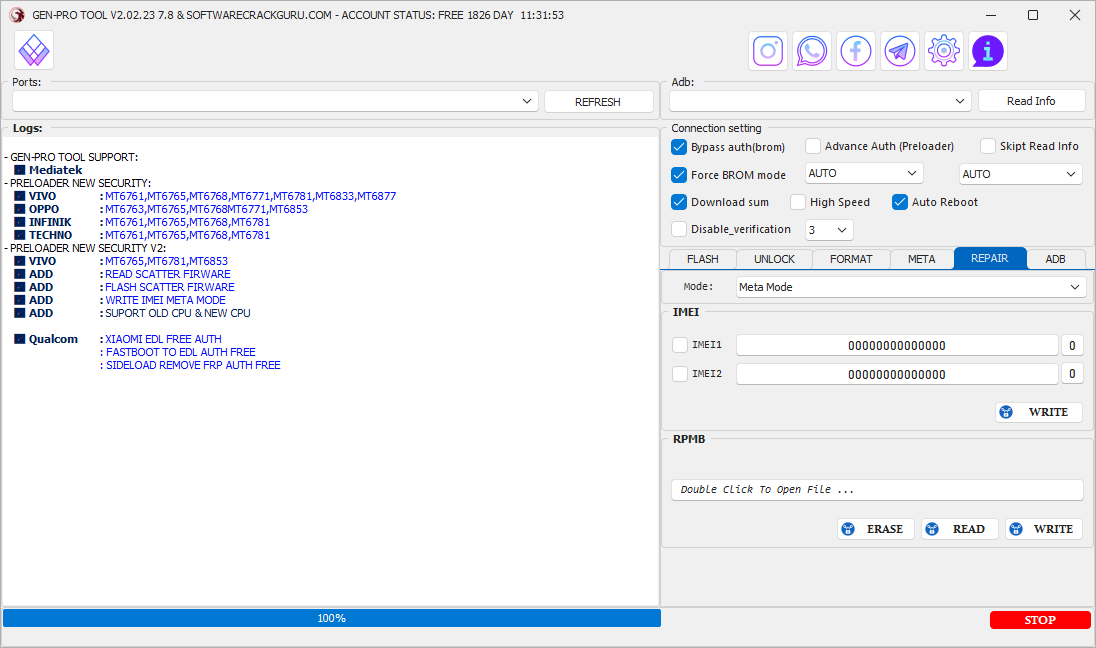Open the UNLOCK tab
Screen dimensions: 1096x648
coord(774,259)
